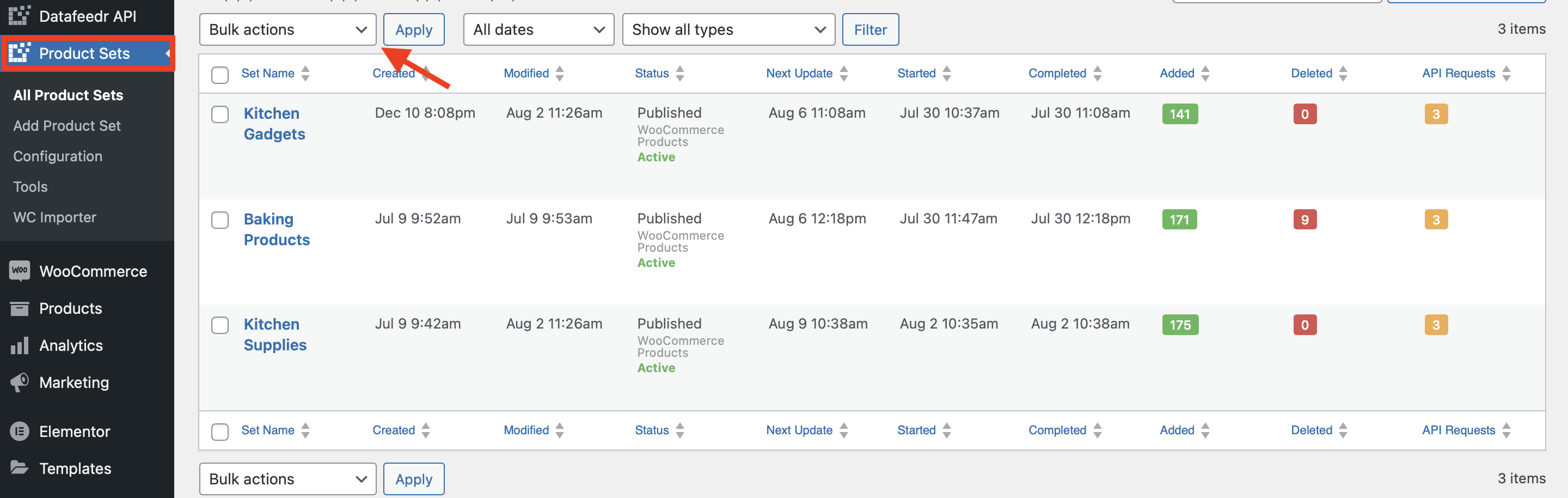Click footer Modified sort arrows
This screenshot has height=498, width=1568.
tap(560, 430)
